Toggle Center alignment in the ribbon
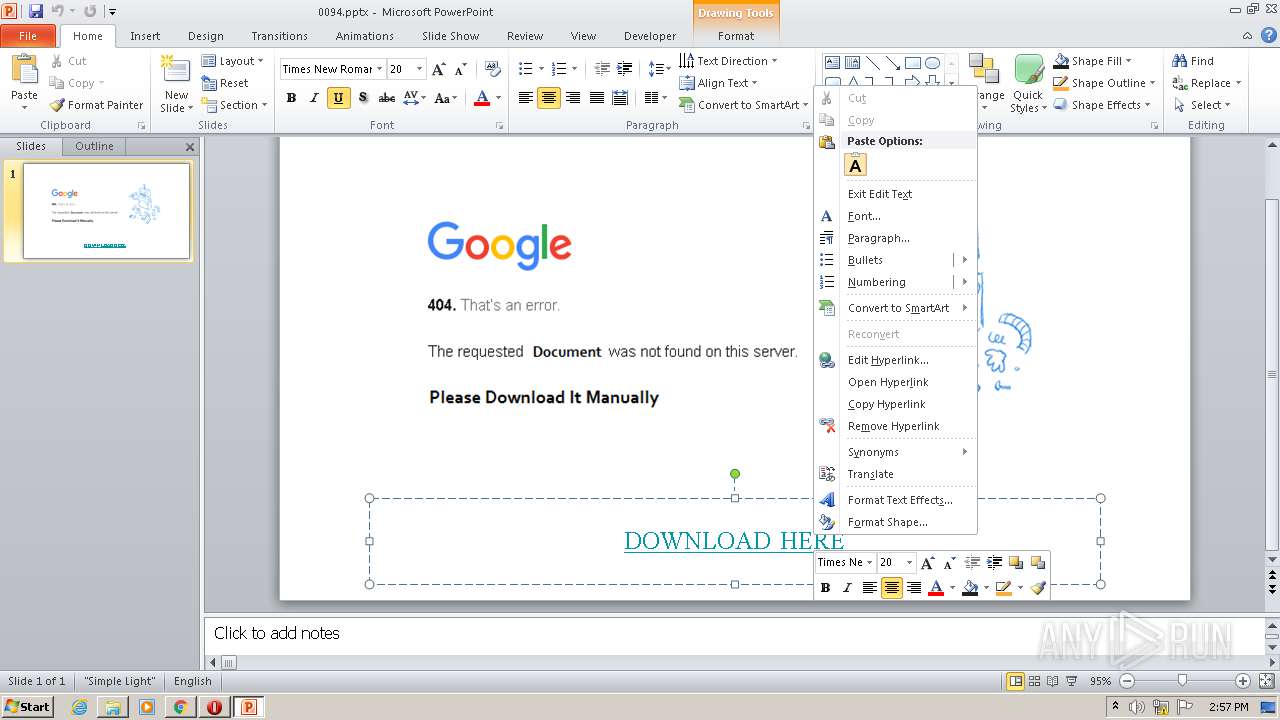The image size is (1280, 720). [x=549, y=98]
